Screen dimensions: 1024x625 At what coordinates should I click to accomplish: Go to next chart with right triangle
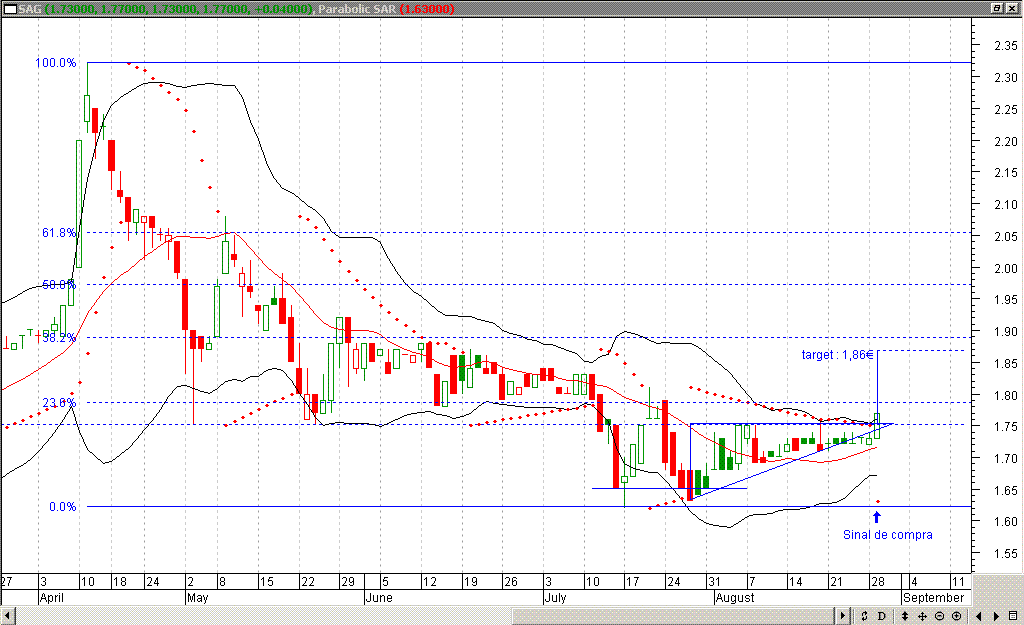[996, 616]
